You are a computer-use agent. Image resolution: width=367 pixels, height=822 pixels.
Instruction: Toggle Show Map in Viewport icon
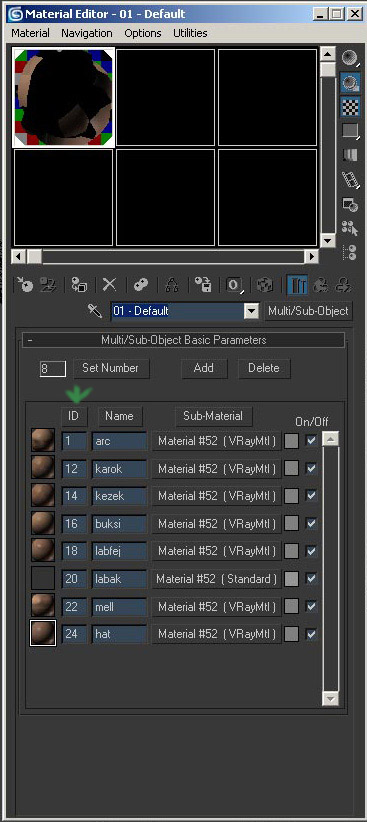(265, 285)
